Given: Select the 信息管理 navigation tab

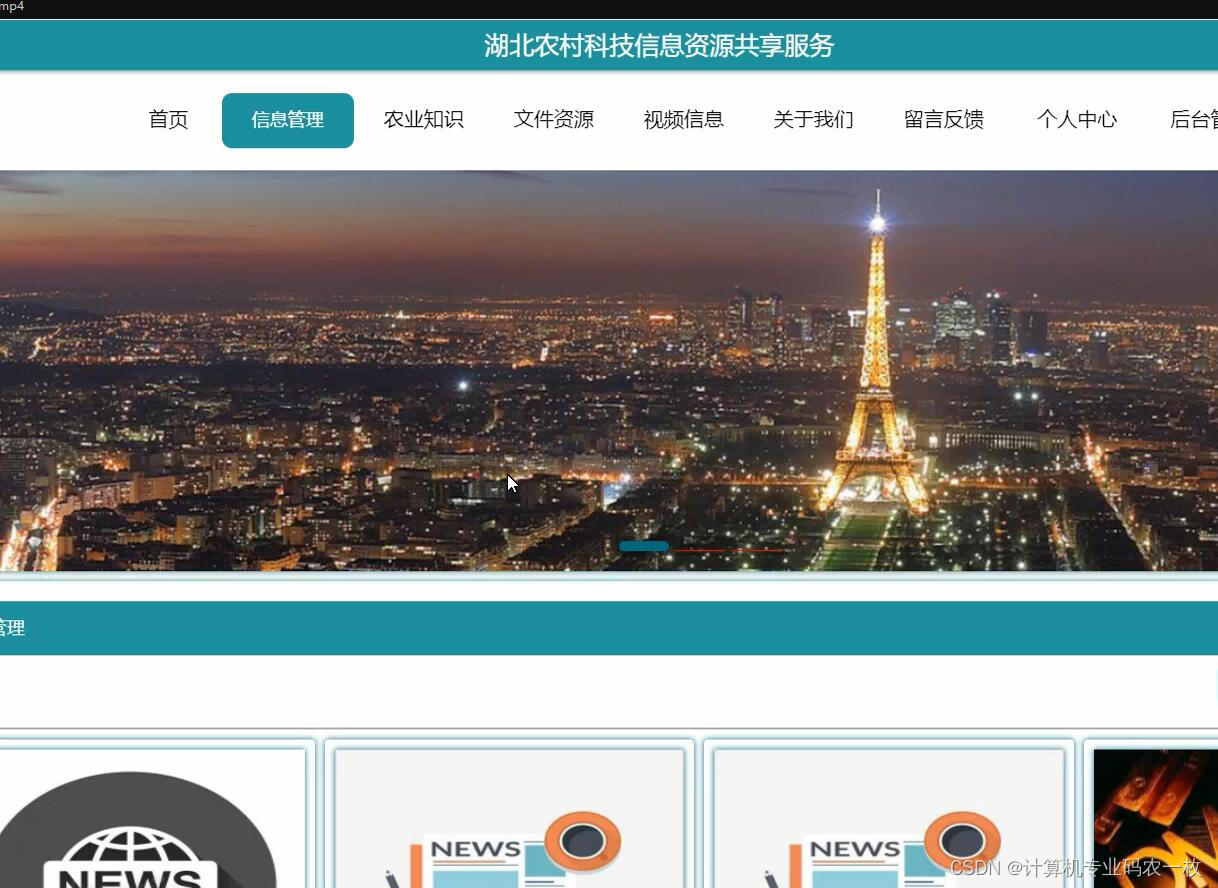Looking at the screenshot, I should pos(288,120).
